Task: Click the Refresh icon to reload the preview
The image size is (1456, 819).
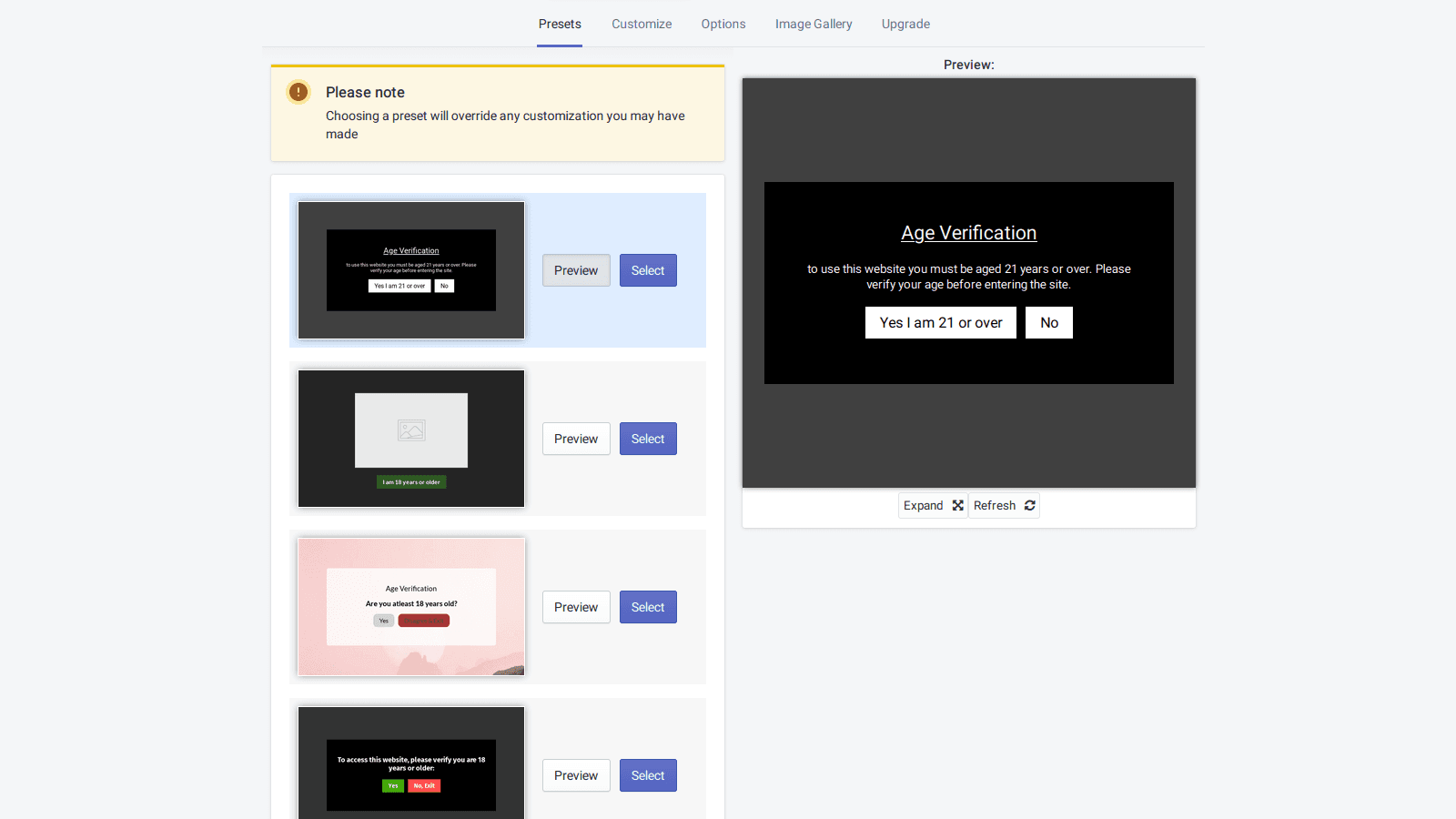Action: (x=1029, y=505)
